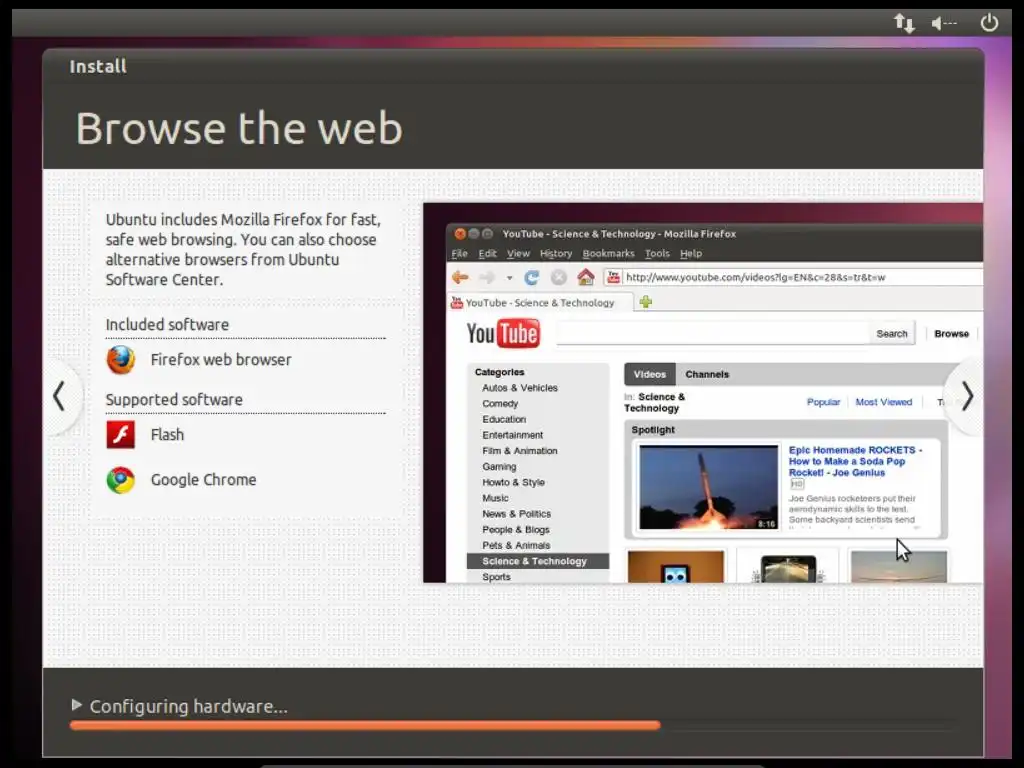Open the Comedy category
Screen dimensions: 1024x768
pyautogui.click(x=500, y=404)
